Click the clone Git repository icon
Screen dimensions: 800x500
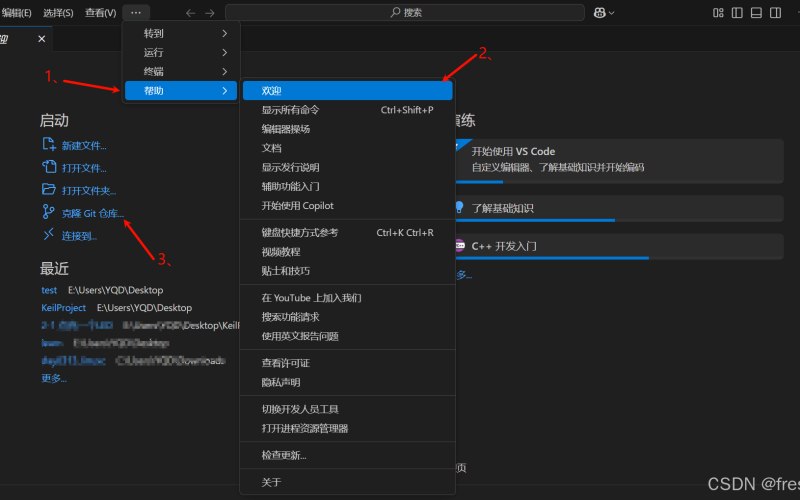click(48, 212)
